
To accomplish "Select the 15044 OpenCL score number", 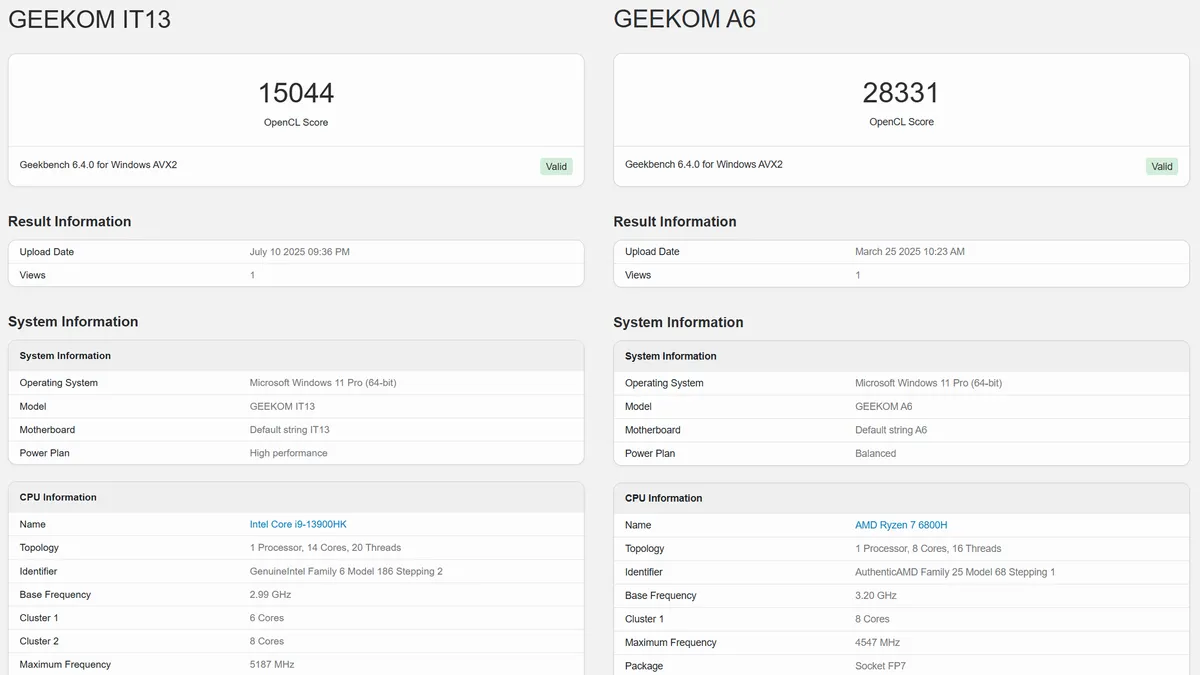I will [296, 93].
